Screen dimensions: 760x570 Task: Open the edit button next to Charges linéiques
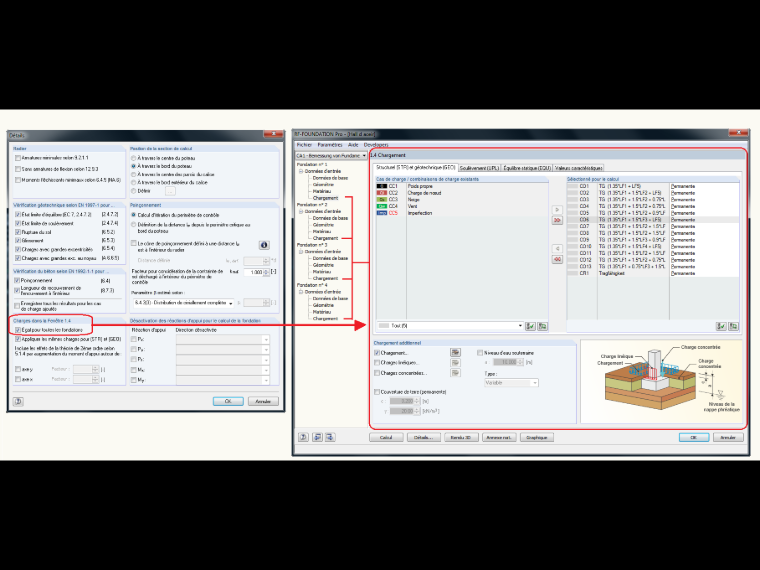tap(455, 363)
